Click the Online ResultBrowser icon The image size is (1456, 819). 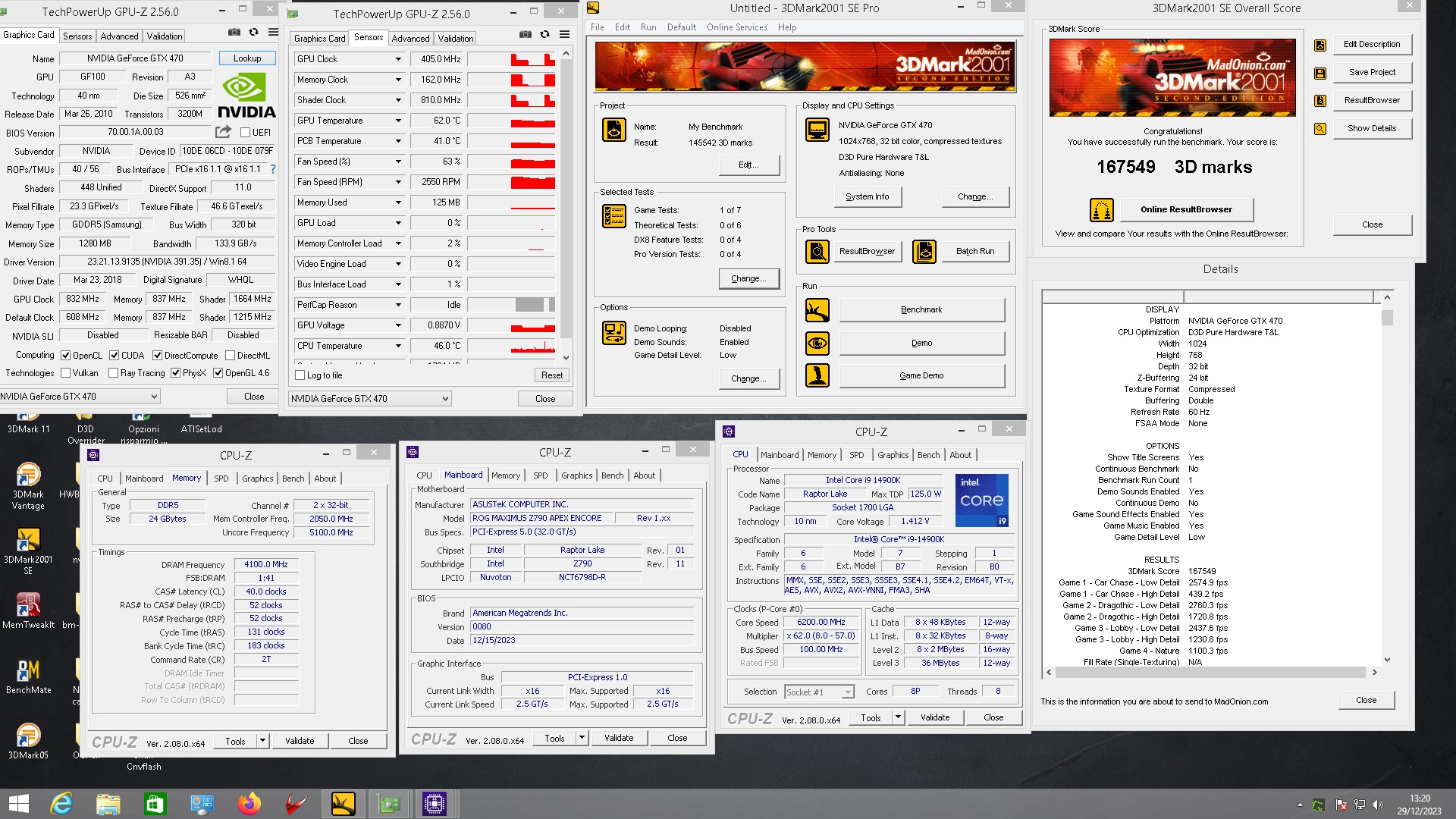(x=1101, y=210)
